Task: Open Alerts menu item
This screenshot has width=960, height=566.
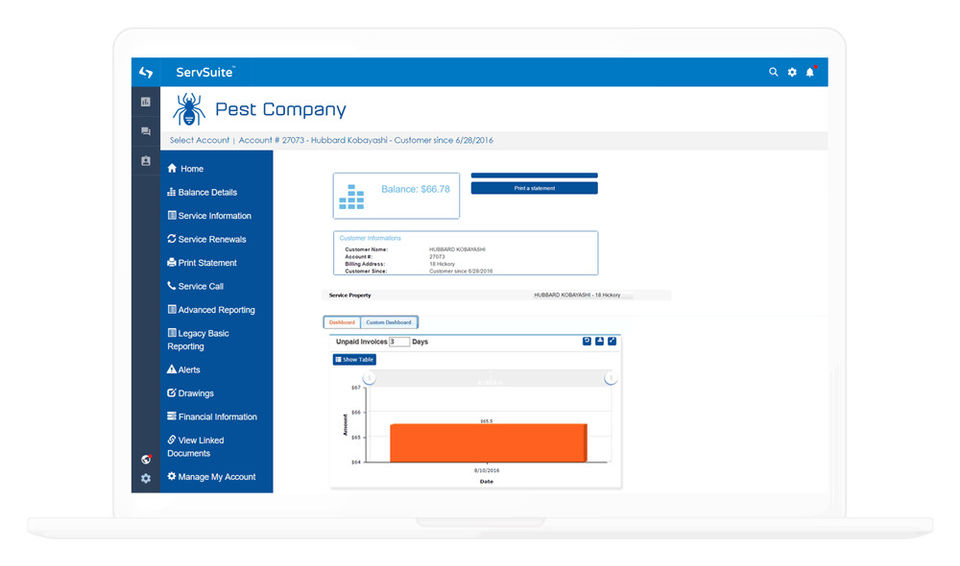Action: (x=184, y=369)
